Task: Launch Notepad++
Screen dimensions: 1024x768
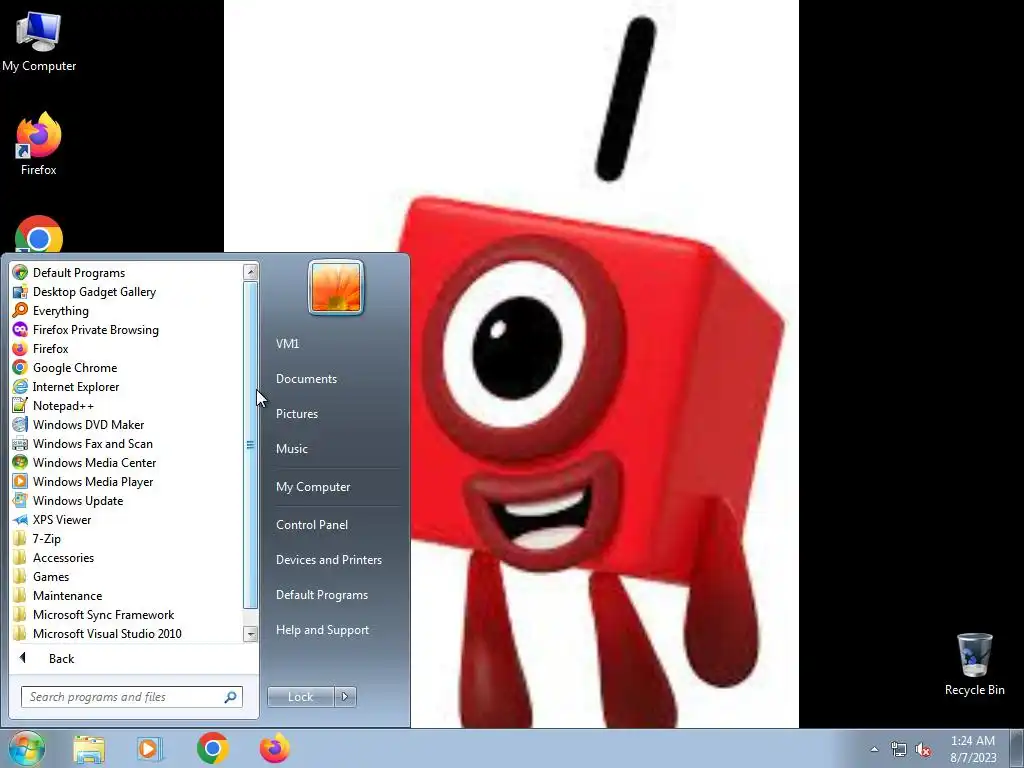Action: (x=127, y=406)
